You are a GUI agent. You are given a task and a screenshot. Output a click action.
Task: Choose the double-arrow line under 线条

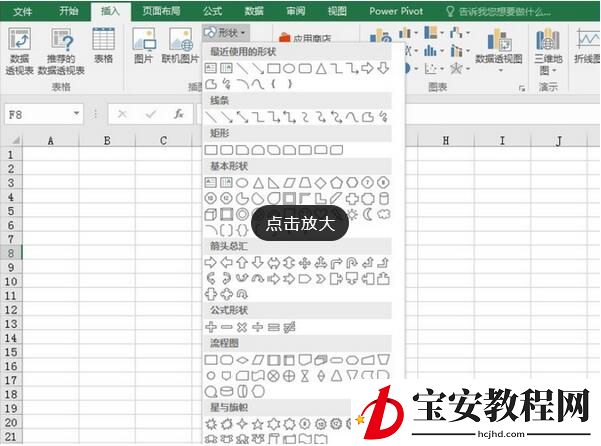pos(242,117)
